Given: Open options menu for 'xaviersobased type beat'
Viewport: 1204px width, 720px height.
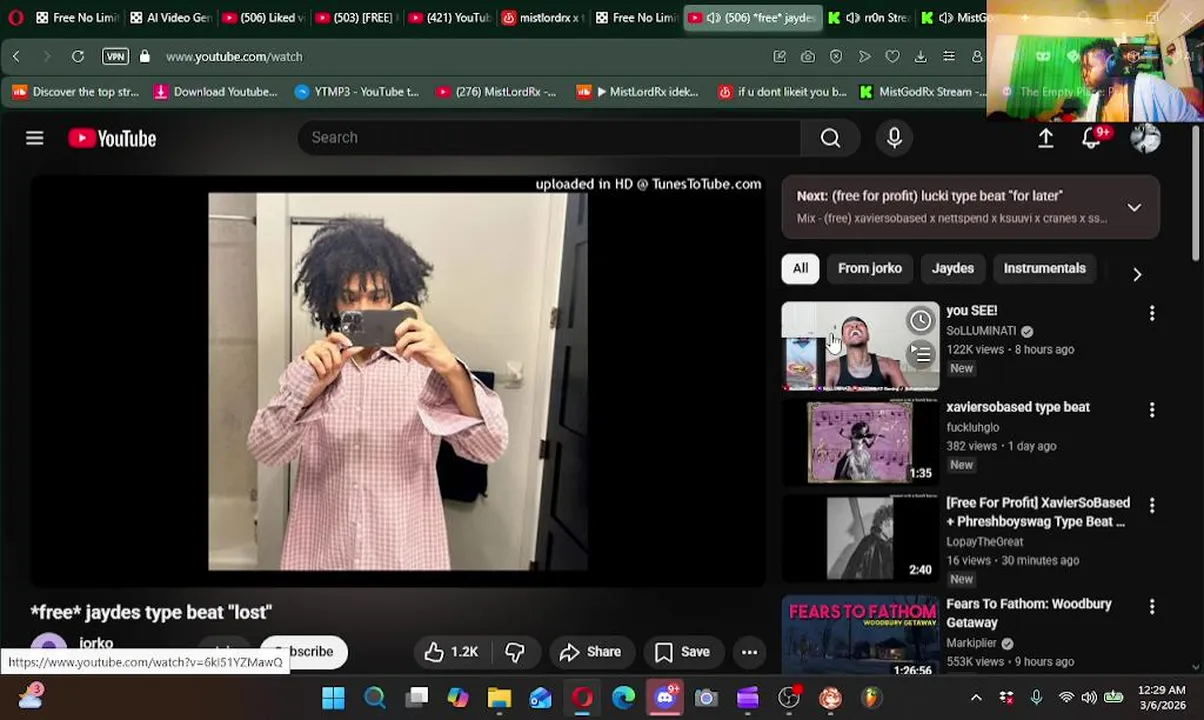Looking at the screenshot, I should [x=1152, y=409].
